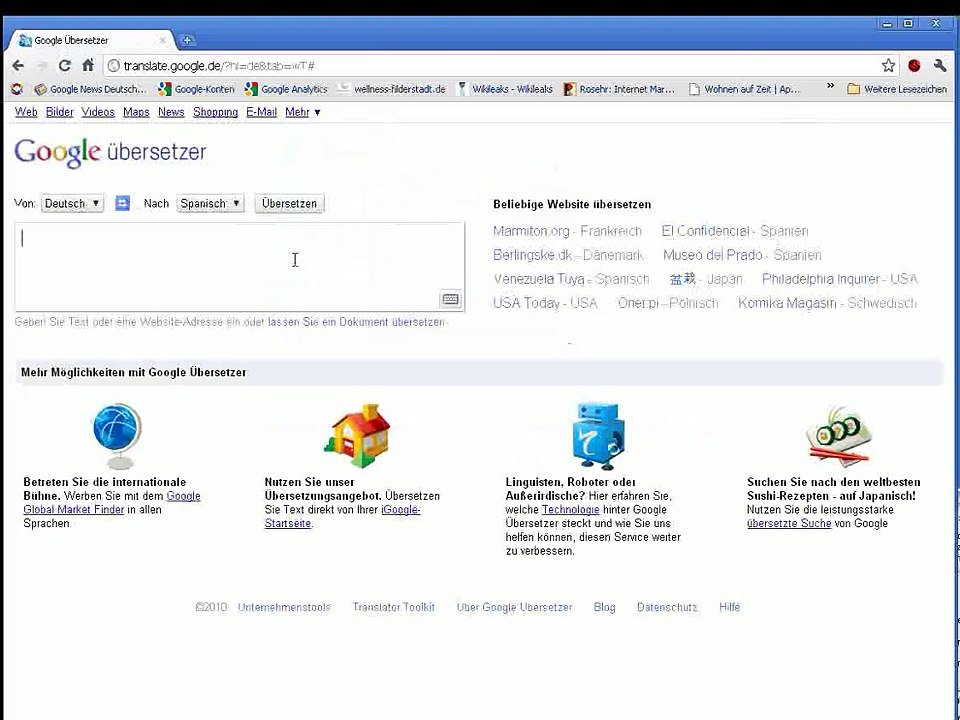Open Onet.pl - Polnisch link

pos(668,303)
